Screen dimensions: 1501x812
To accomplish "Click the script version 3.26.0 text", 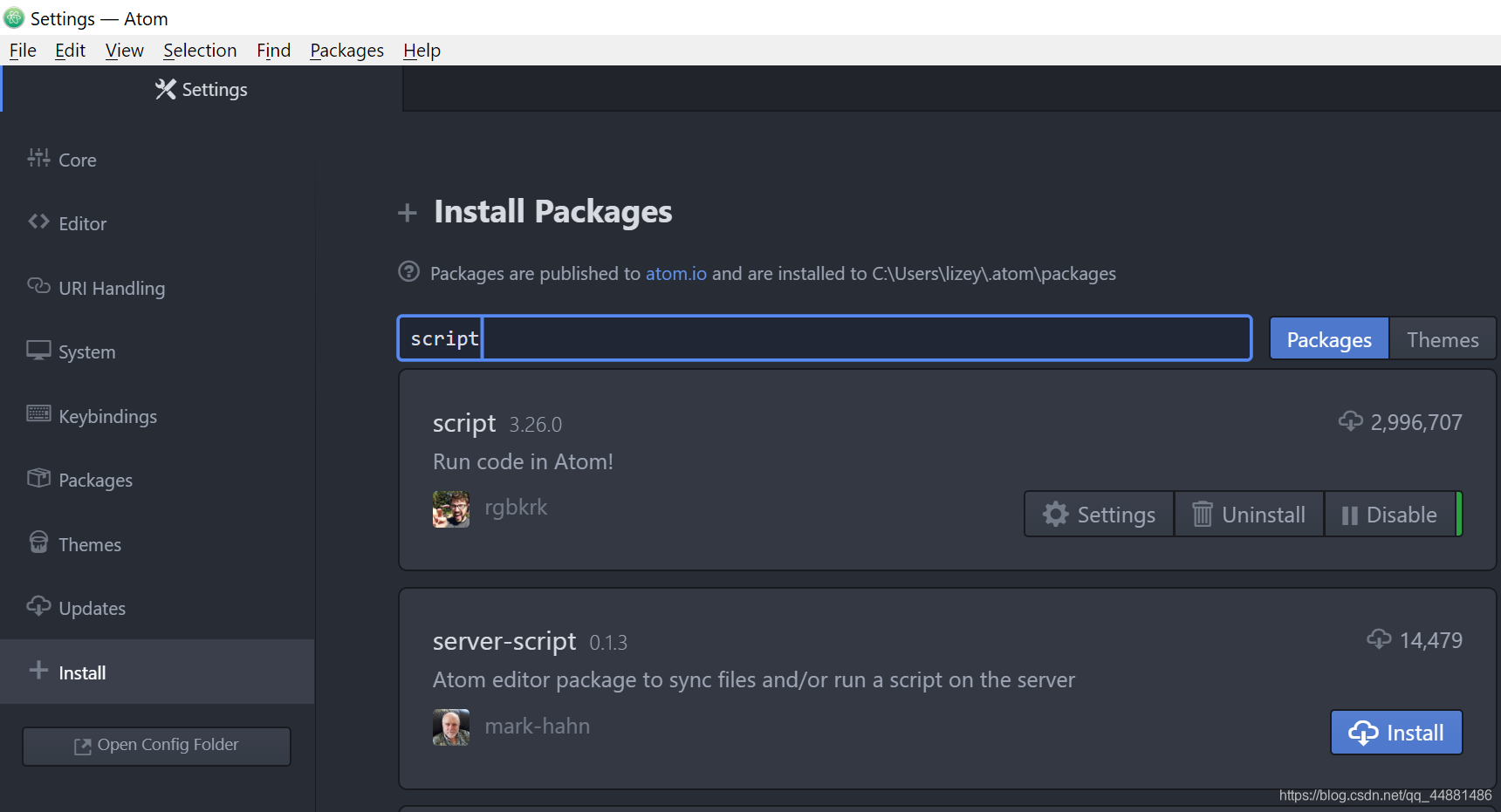I will pyautogui.click(x=536, y=425).
